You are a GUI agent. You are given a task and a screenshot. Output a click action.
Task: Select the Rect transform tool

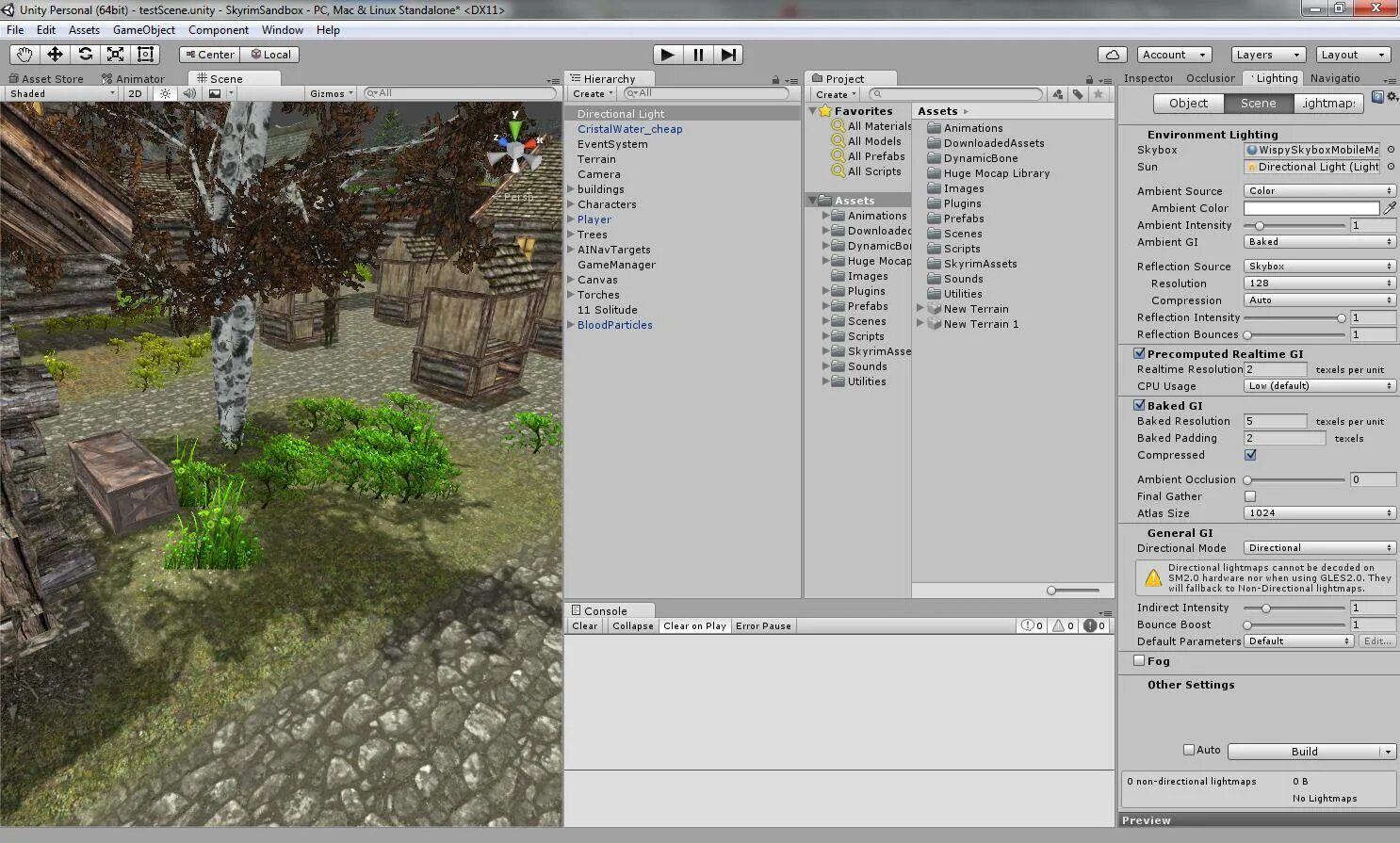(145, 55)
